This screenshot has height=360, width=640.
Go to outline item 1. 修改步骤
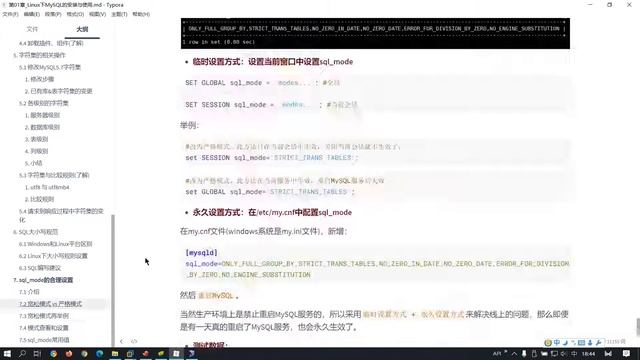pos(40,79)
